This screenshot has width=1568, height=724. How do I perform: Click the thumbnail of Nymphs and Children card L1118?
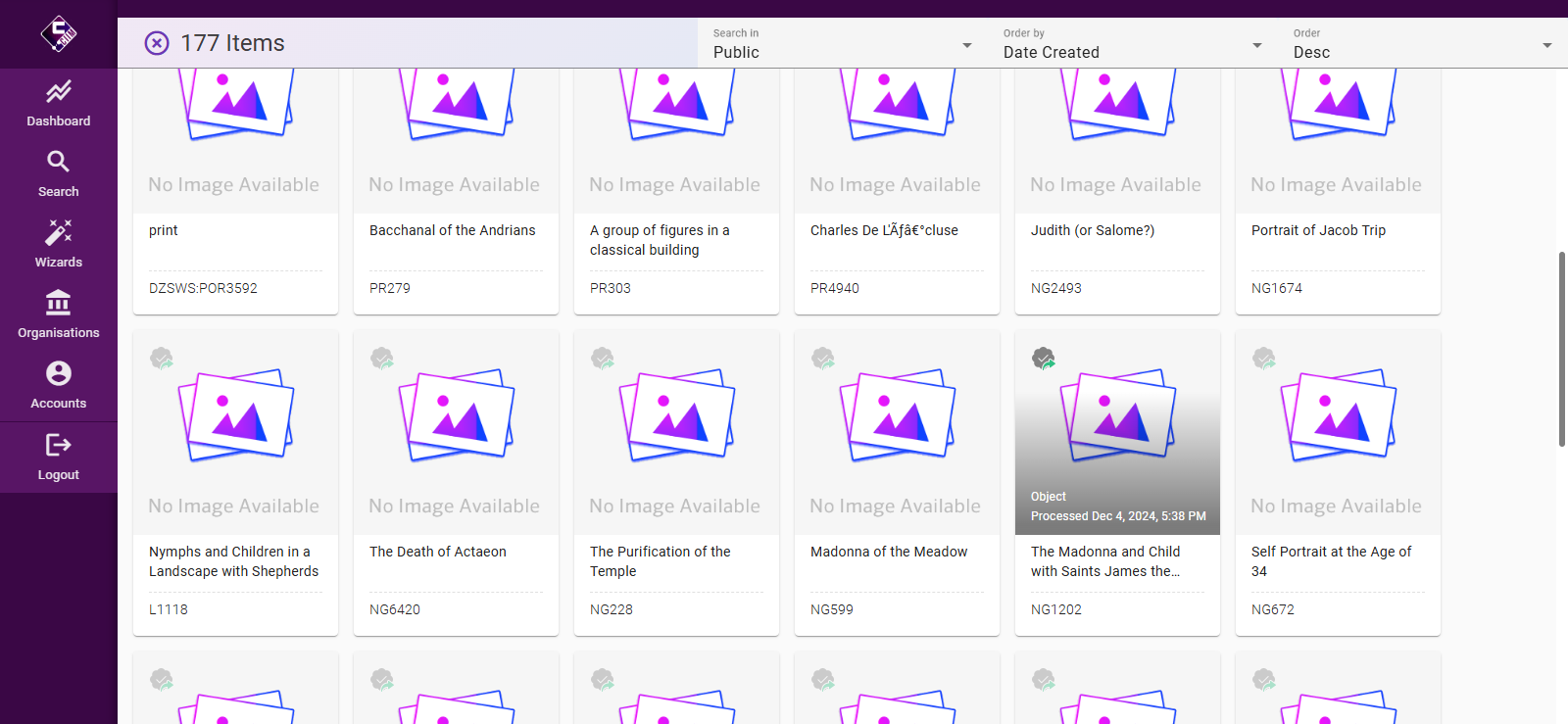(235, 433)
